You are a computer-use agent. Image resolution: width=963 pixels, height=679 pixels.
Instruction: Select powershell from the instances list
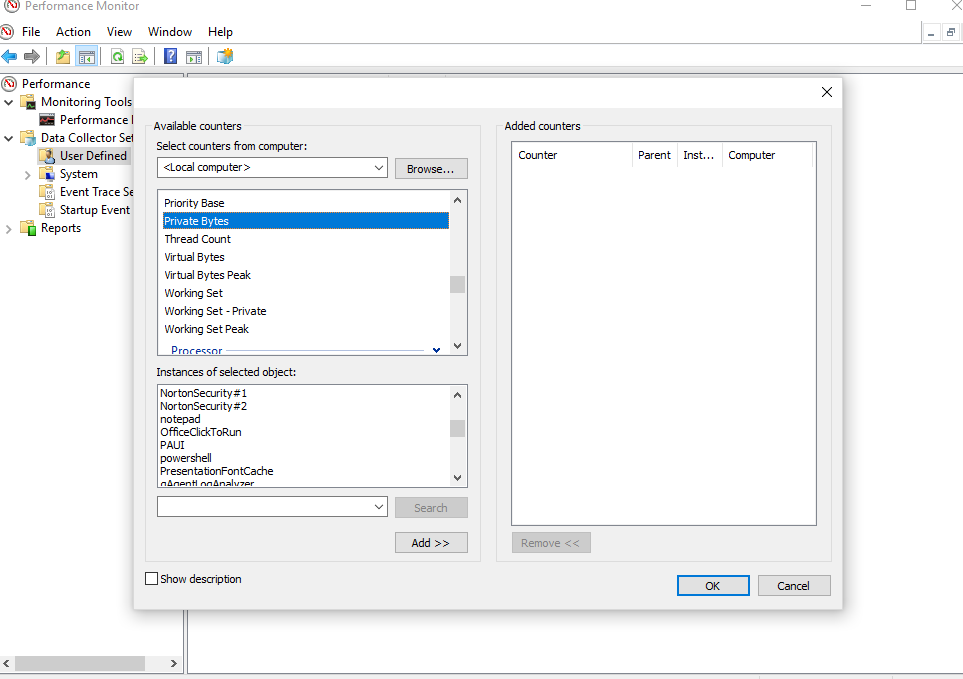pyautogui.click(x=185, y=457)
